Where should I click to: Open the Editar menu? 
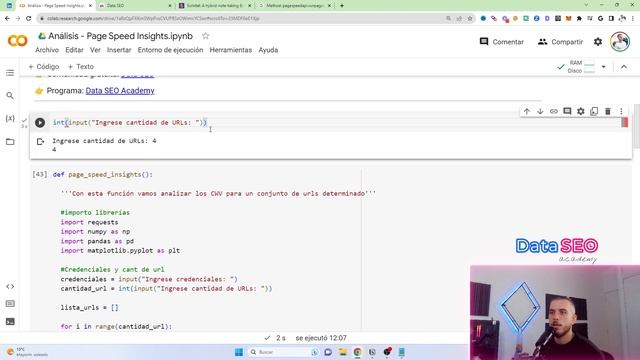coord(74,50)
